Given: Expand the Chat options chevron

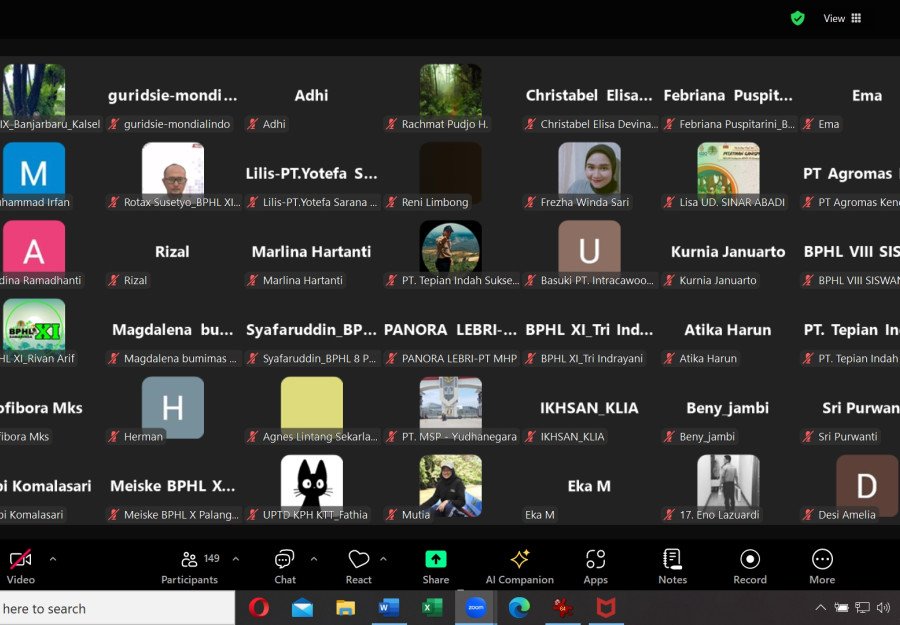Looking at the screenshot, I should point(314,559).
